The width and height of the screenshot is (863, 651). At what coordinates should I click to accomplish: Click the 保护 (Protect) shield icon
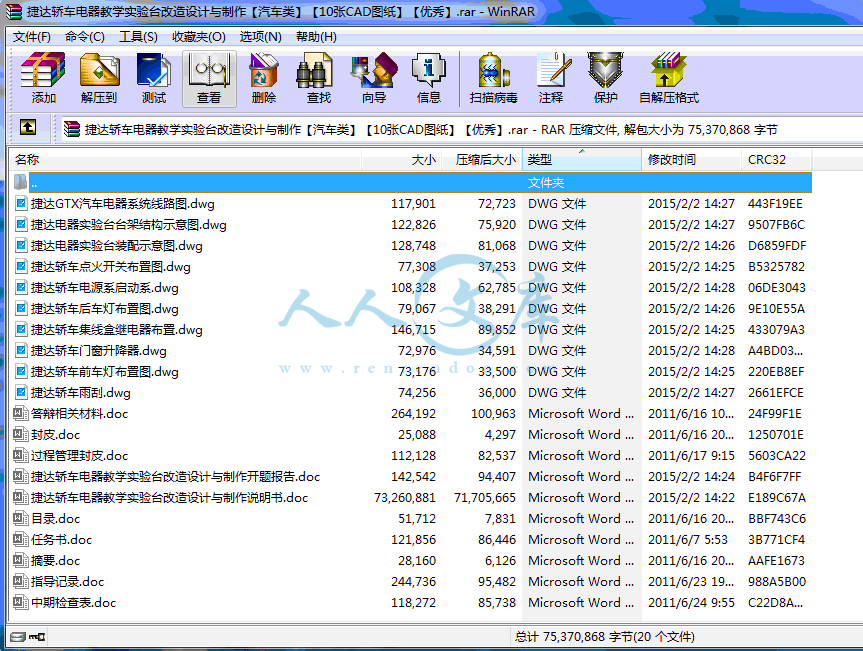pyautogui.click(x=605, y=70)
